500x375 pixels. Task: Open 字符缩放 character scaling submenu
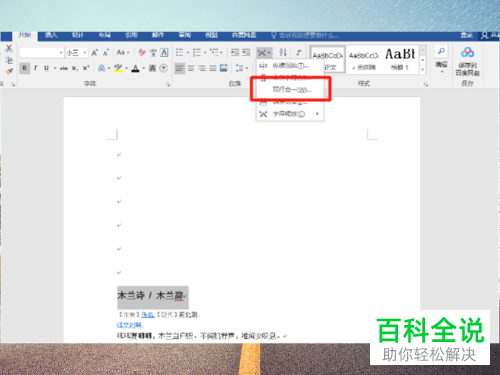[x=290, y=114]
